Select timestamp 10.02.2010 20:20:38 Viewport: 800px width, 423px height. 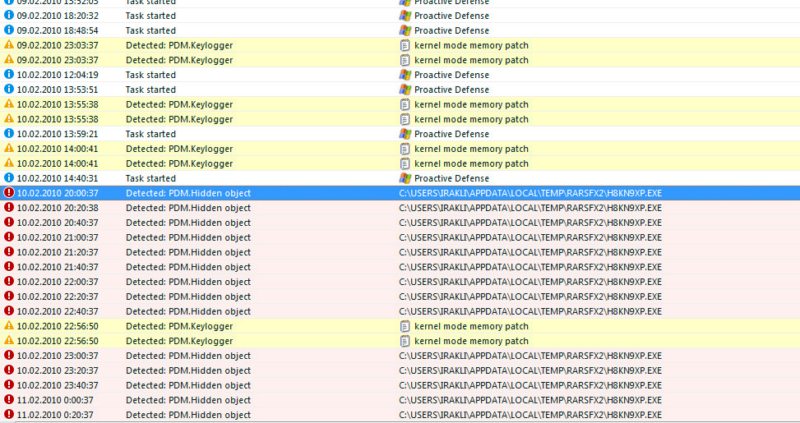point(58,208)
